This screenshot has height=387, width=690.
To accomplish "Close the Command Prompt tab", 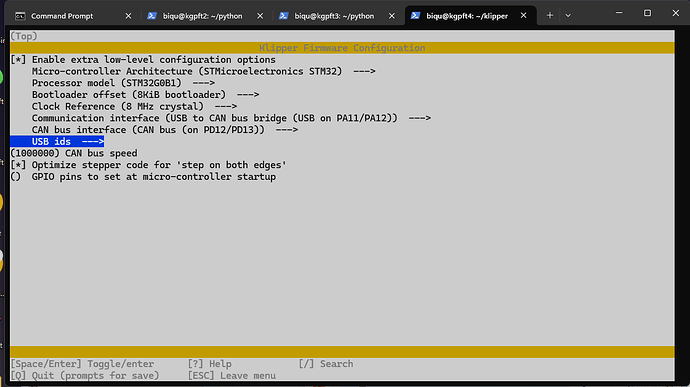I will coord(128,16).
